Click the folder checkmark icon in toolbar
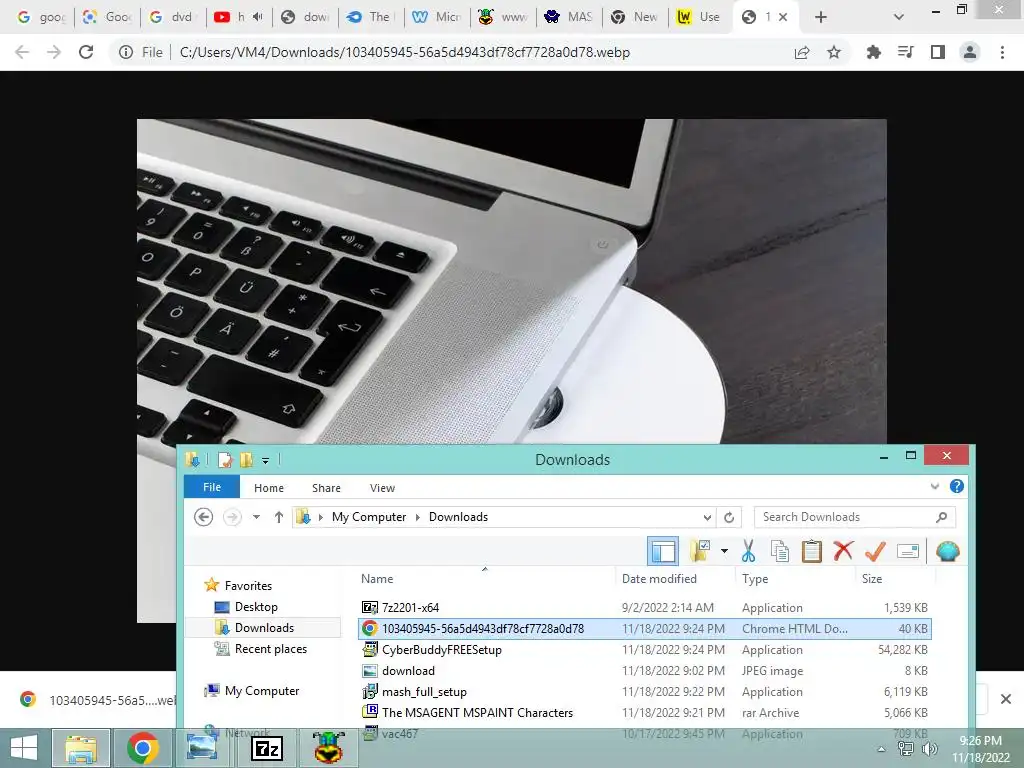This screenshot has height=768, width=1024. point(701,551)
